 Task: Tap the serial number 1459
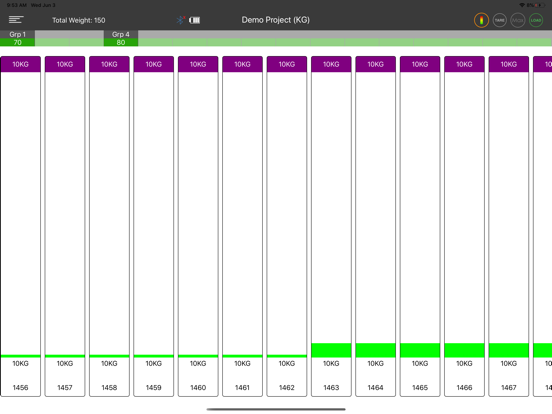[x=153, y=387]
